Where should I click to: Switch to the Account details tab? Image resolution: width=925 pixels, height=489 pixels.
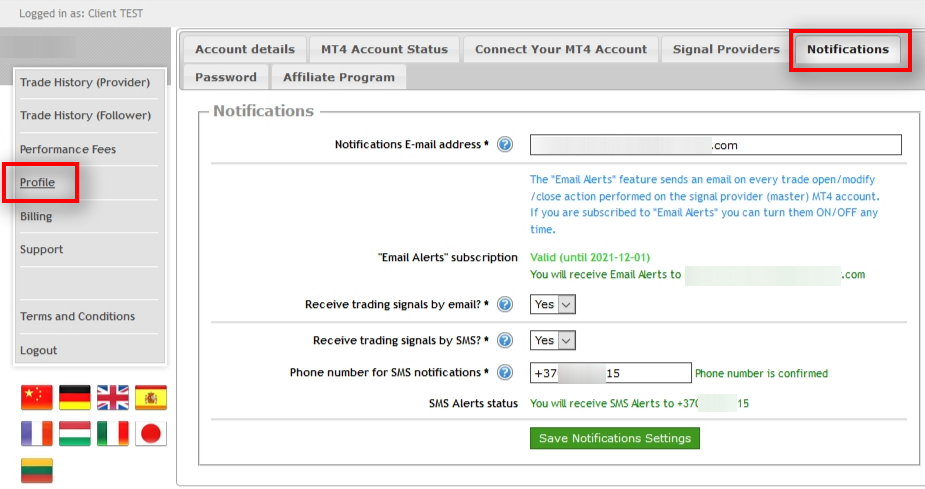tap(245, 49)
